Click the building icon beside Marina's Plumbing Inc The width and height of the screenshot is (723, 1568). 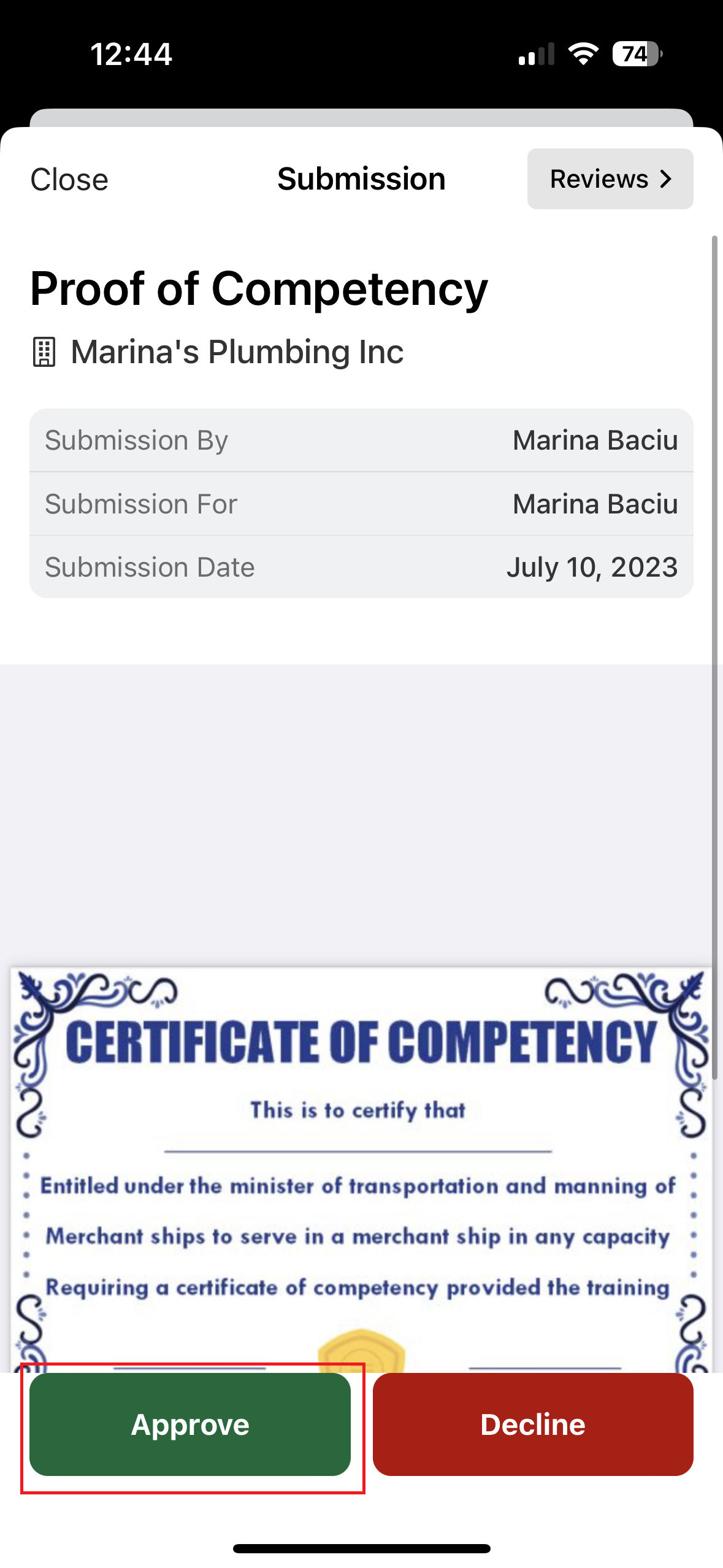point(44,352)
